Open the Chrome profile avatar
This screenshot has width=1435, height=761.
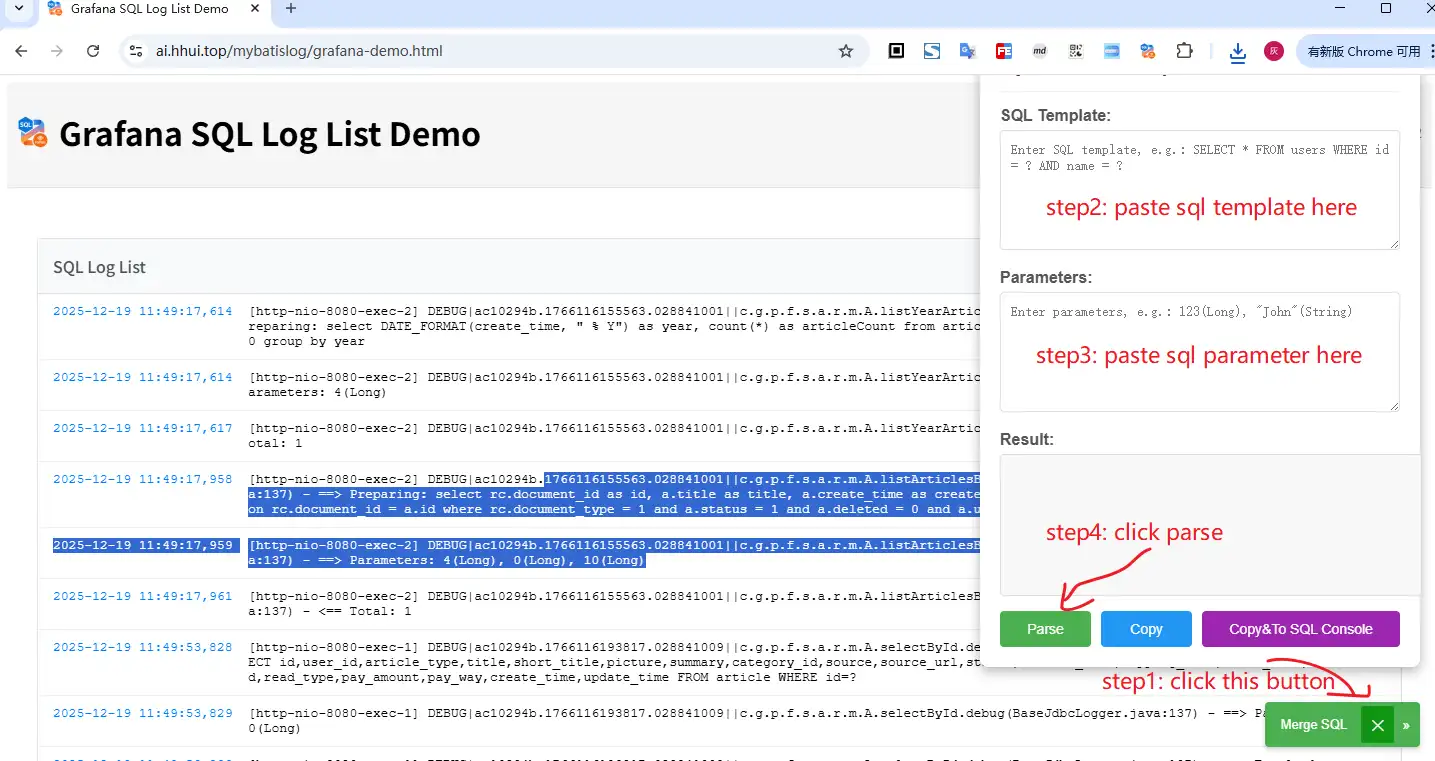pos(1274,51)
